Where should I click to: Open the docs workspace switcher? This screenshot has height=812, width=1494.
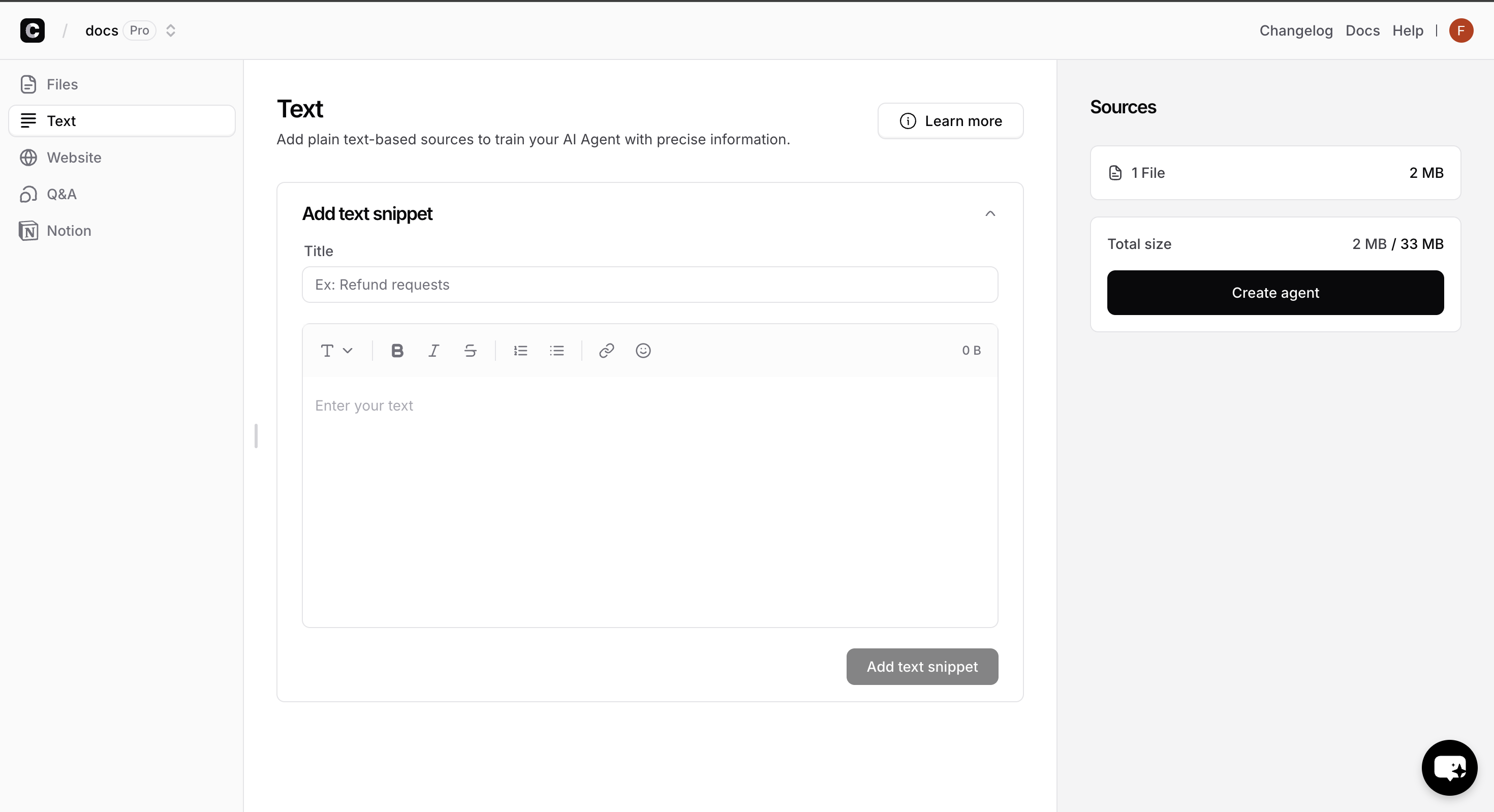170,29
